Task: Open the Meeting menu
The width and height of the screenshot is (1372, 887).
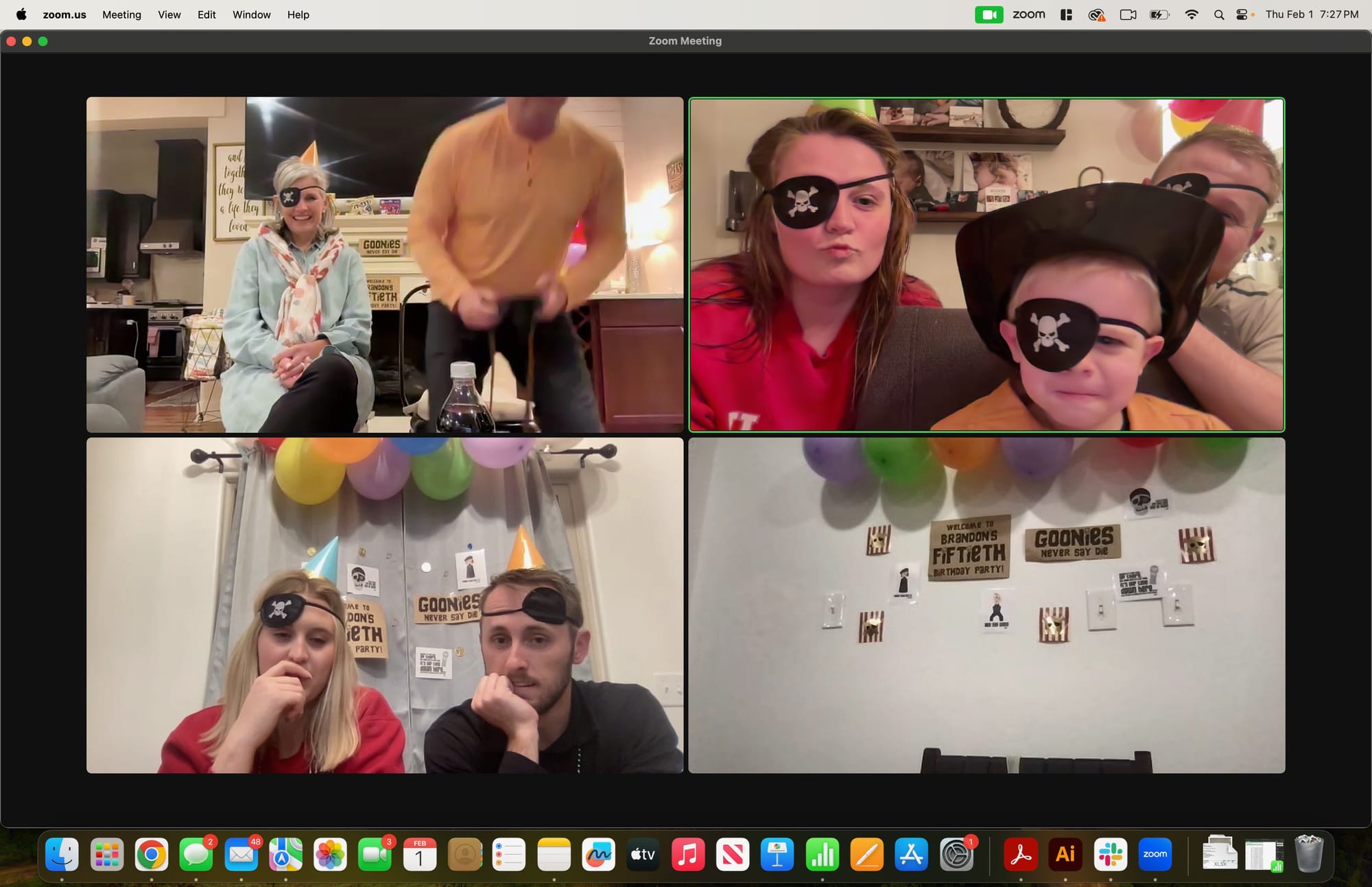Action: pos(121,14)
